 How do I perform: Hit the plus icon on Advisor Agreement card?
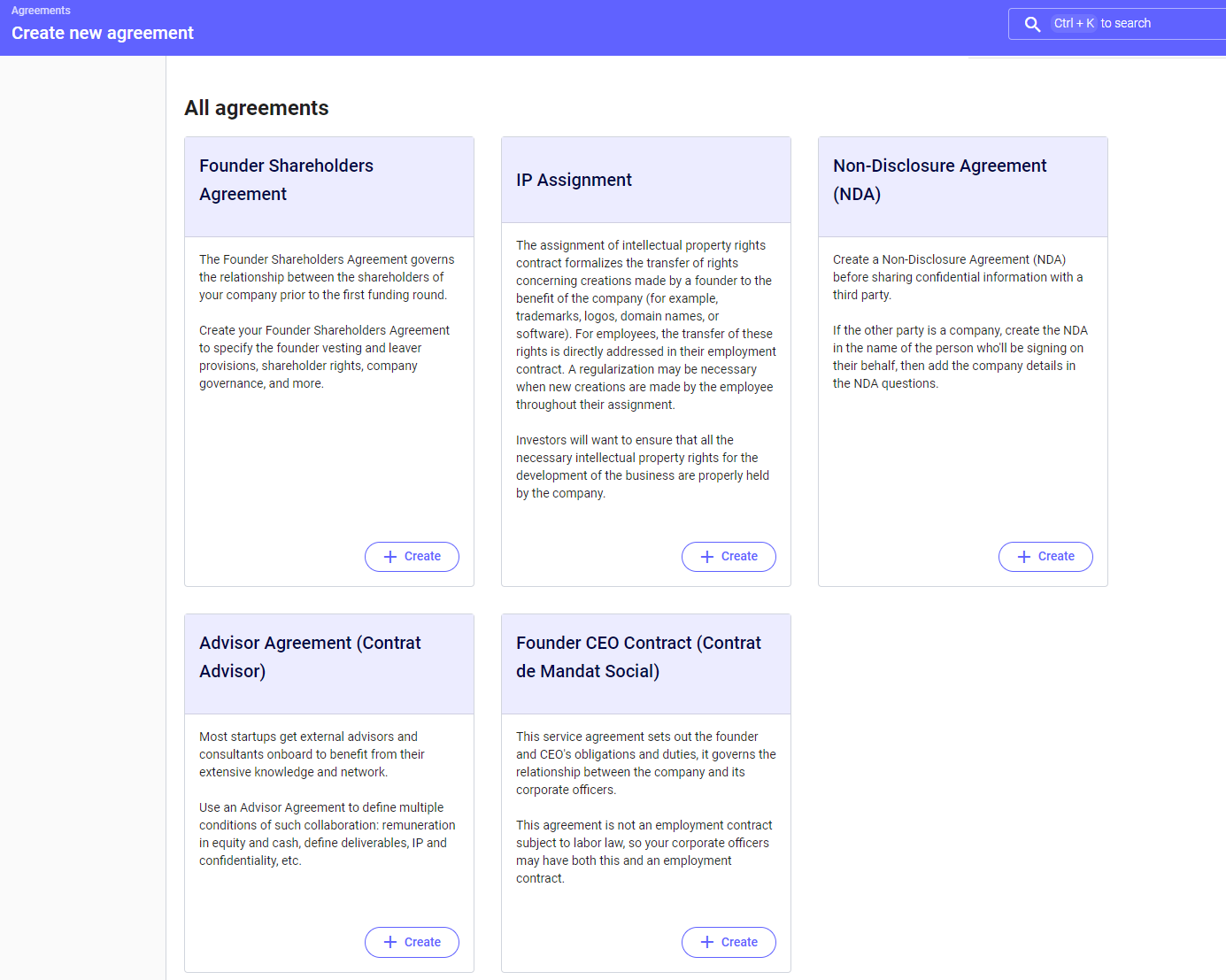(390, 942)
